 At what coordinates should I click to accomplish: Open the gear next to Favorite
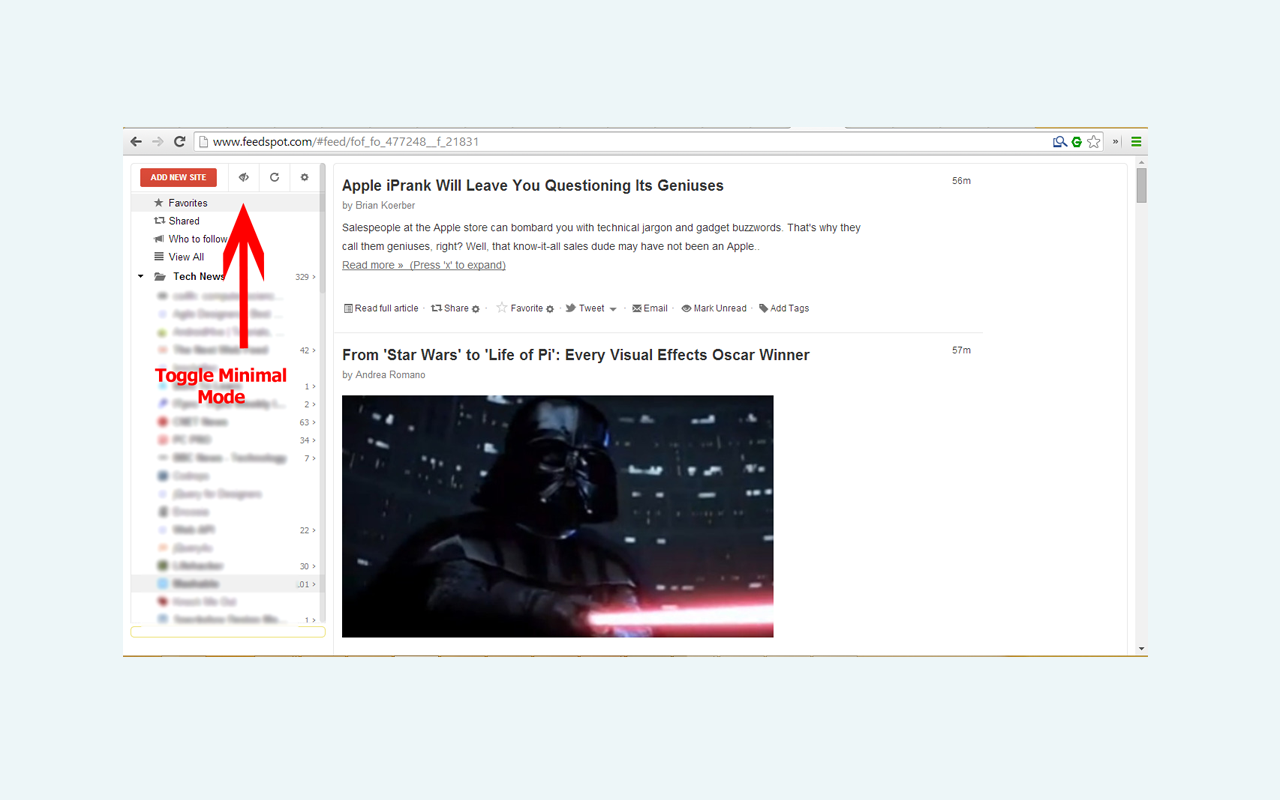(550, 309)
